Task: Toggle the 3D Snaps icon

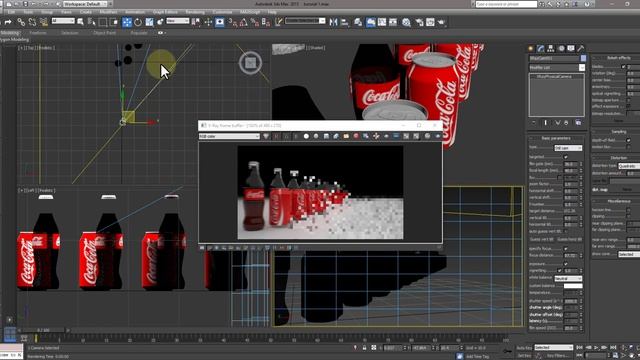Action: coord(232,22)
